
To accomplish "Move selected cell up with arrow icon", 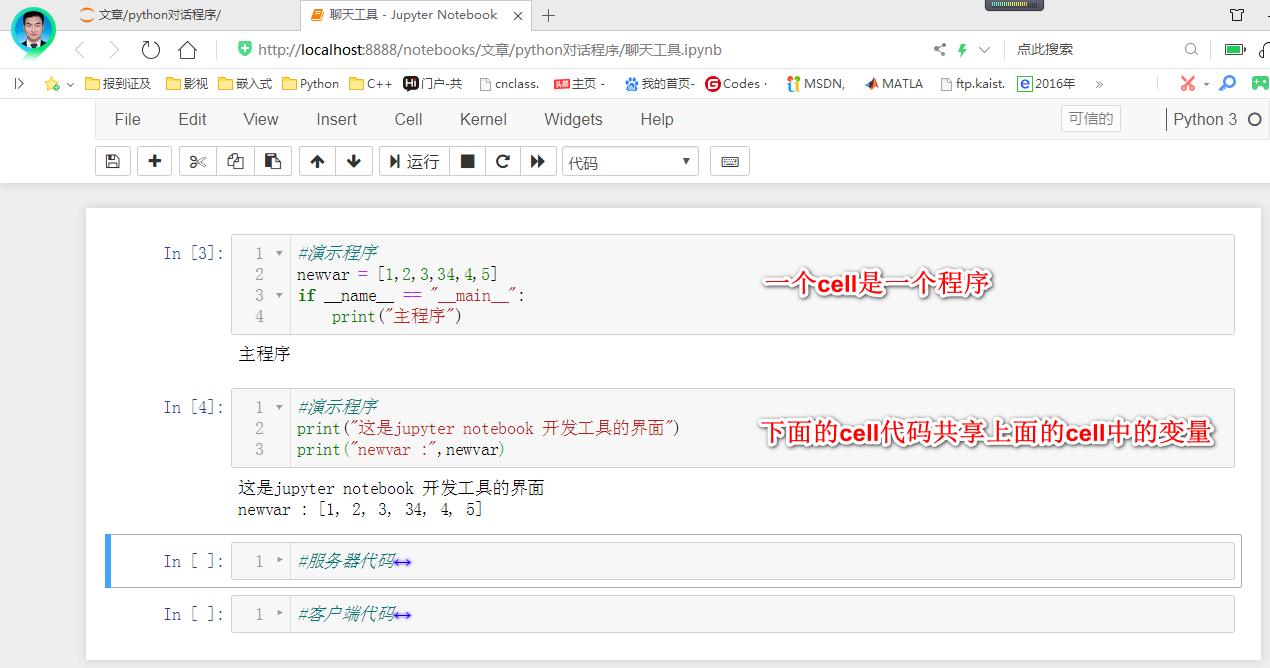I will 317,161.
